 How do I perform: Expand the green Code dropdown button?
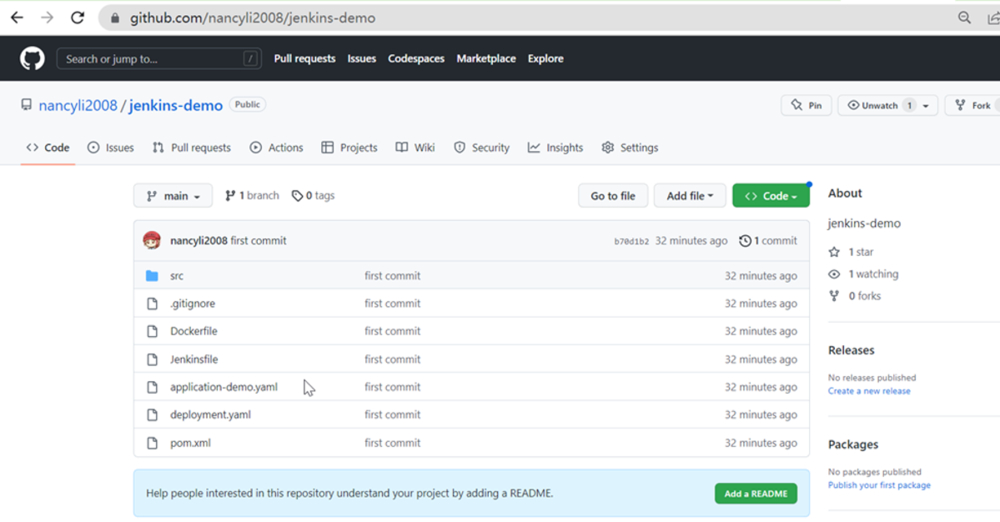770,196
